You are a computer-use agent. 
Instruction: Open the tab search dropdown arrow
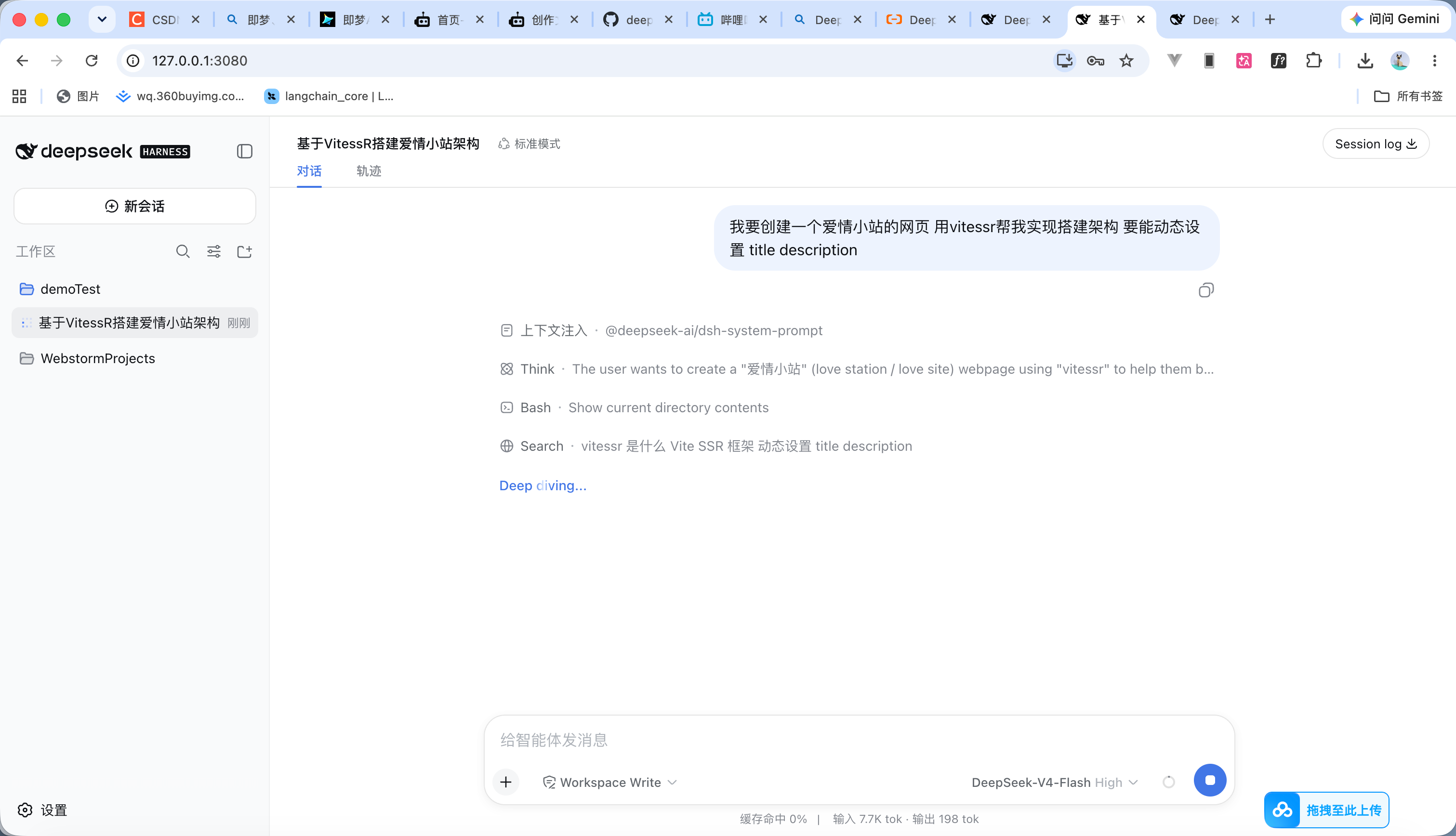(102, 20)
